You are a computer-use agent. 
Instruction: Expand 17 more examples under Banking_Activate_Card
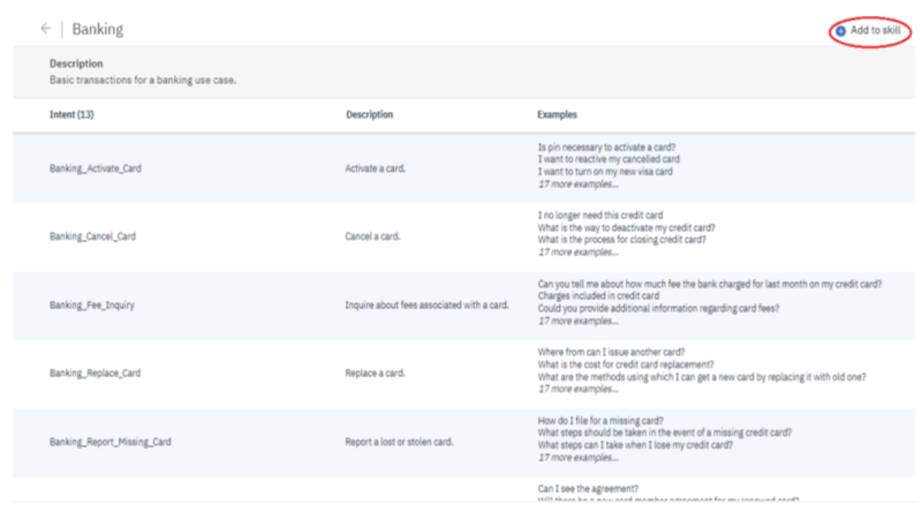coord(578,184)
